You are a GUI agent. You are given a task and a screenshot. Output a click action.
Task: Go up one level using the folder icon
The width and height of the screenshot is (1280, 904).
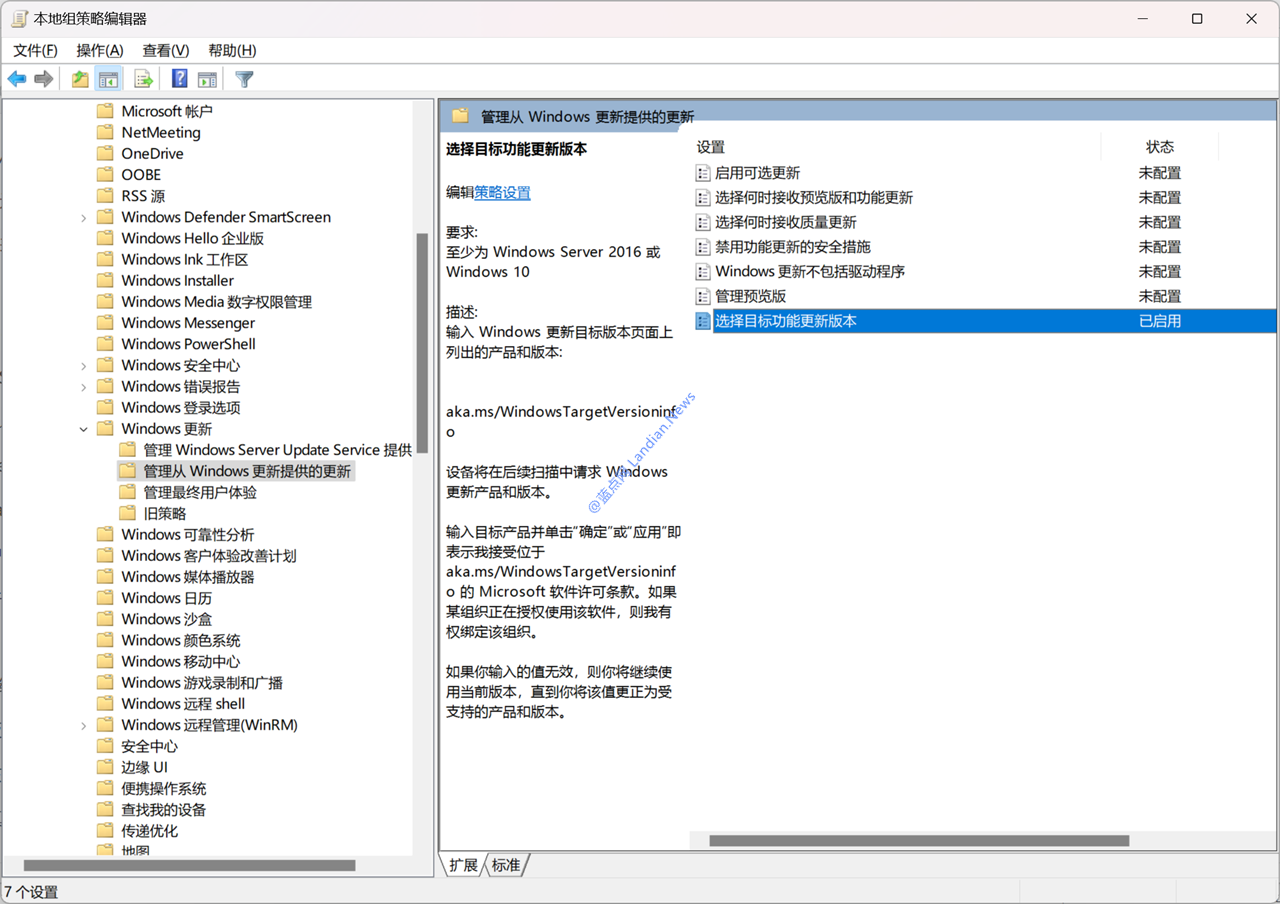(80, 79)
